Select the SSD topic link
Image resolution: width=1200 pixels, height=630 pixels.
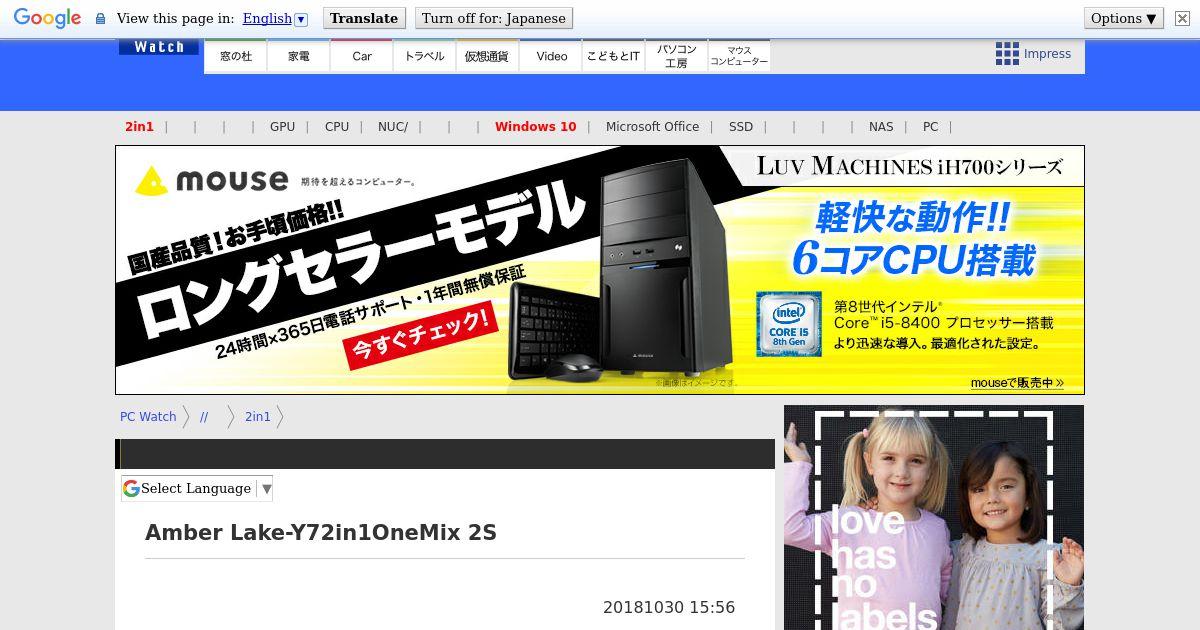click(741, 127)
